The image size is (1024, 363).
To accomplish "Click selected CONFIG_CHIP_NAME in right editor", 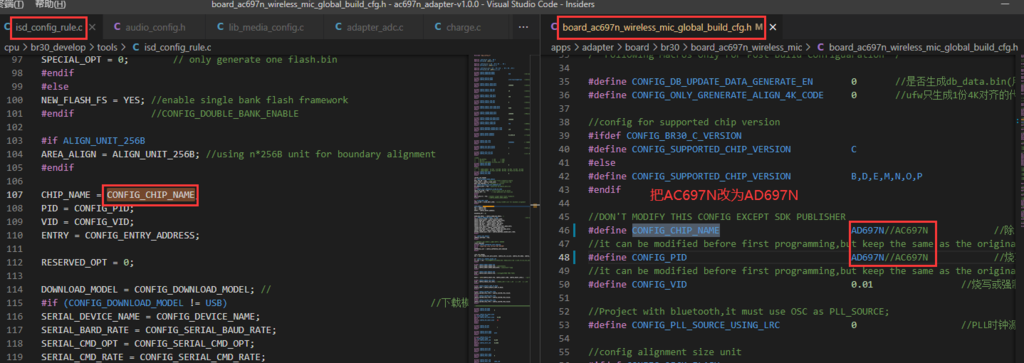I will 675,230.
